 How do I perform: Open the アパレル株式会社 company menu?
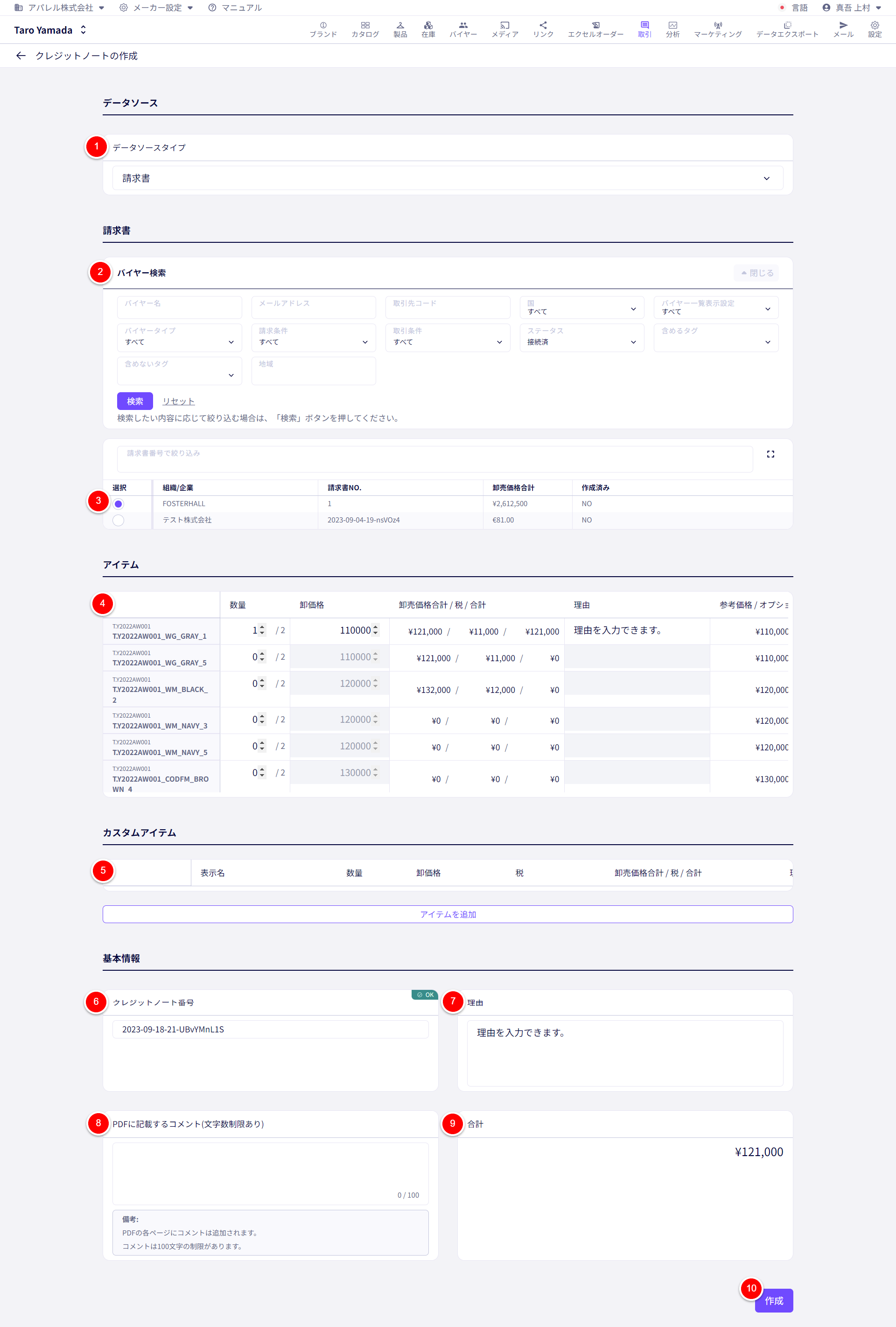[x=59, y=7]
